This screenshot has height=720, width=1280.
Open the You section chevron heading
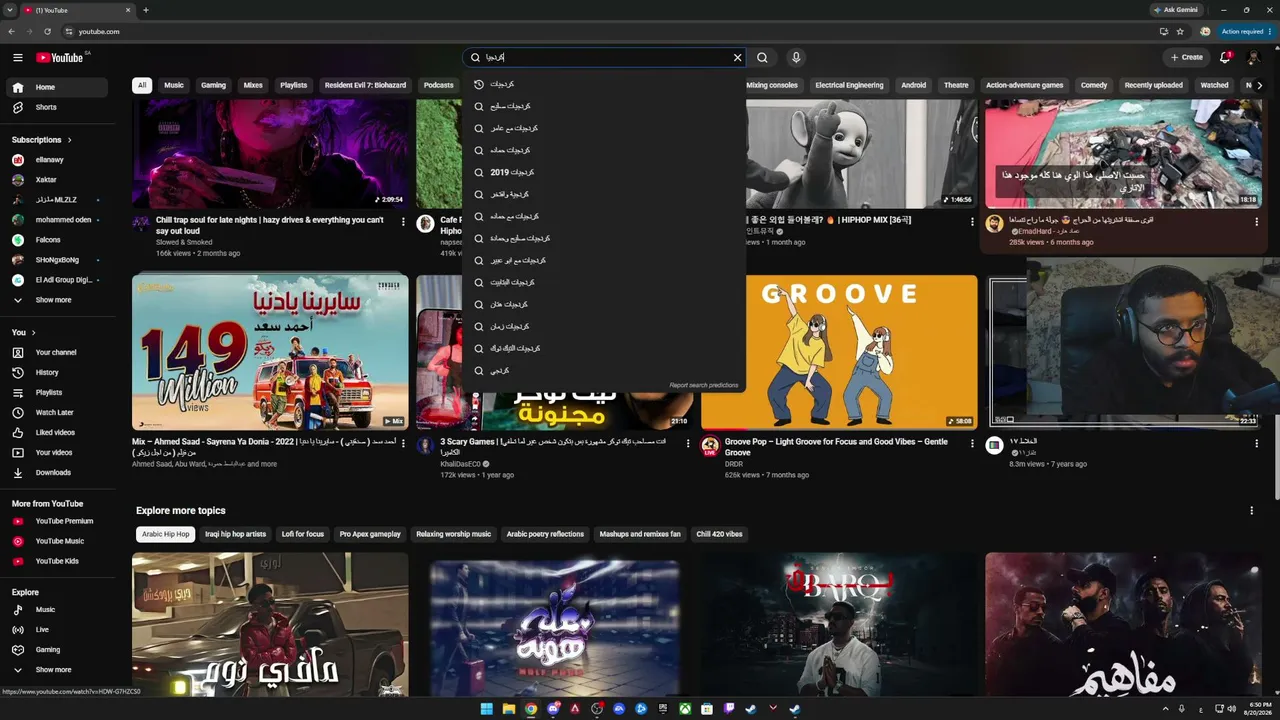[24, 332]
